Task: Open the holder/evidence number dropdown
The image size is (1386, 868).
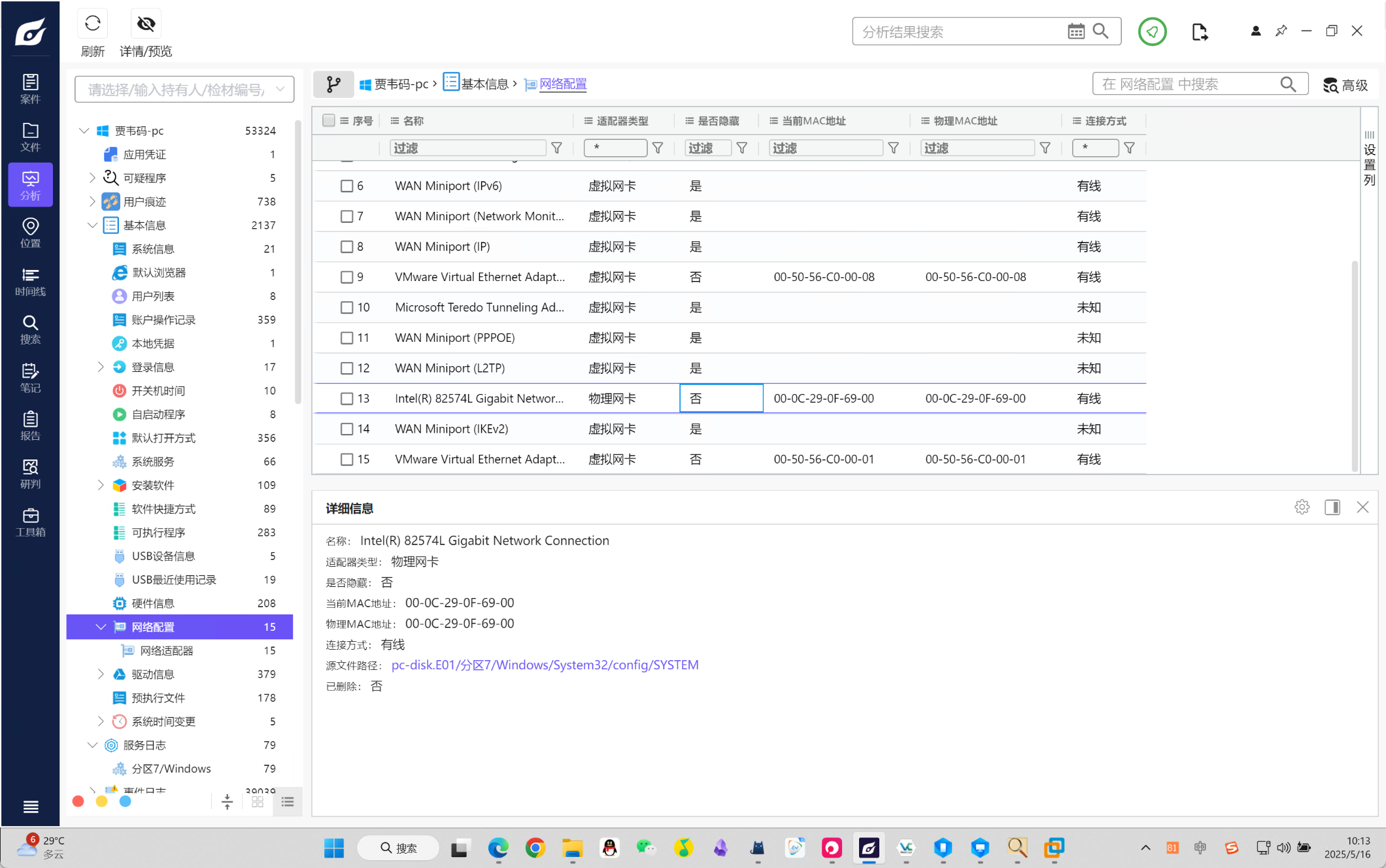Action: click(280, 90)
